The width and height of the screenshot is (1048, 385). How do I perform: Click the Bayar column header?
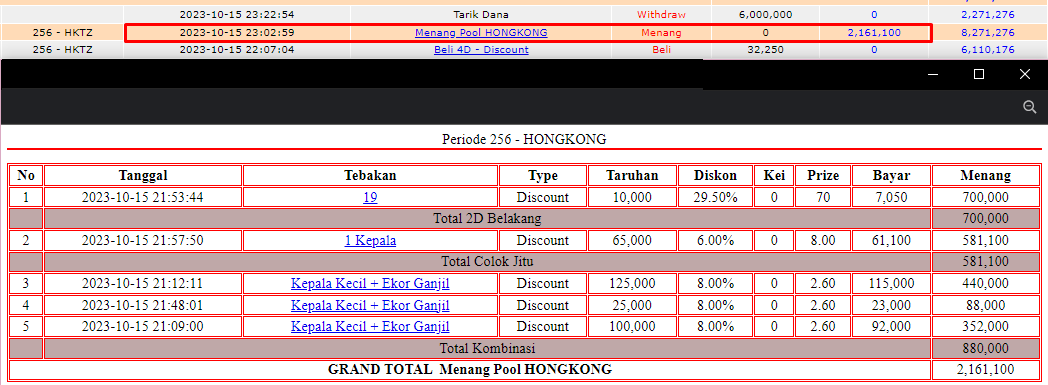891,176
